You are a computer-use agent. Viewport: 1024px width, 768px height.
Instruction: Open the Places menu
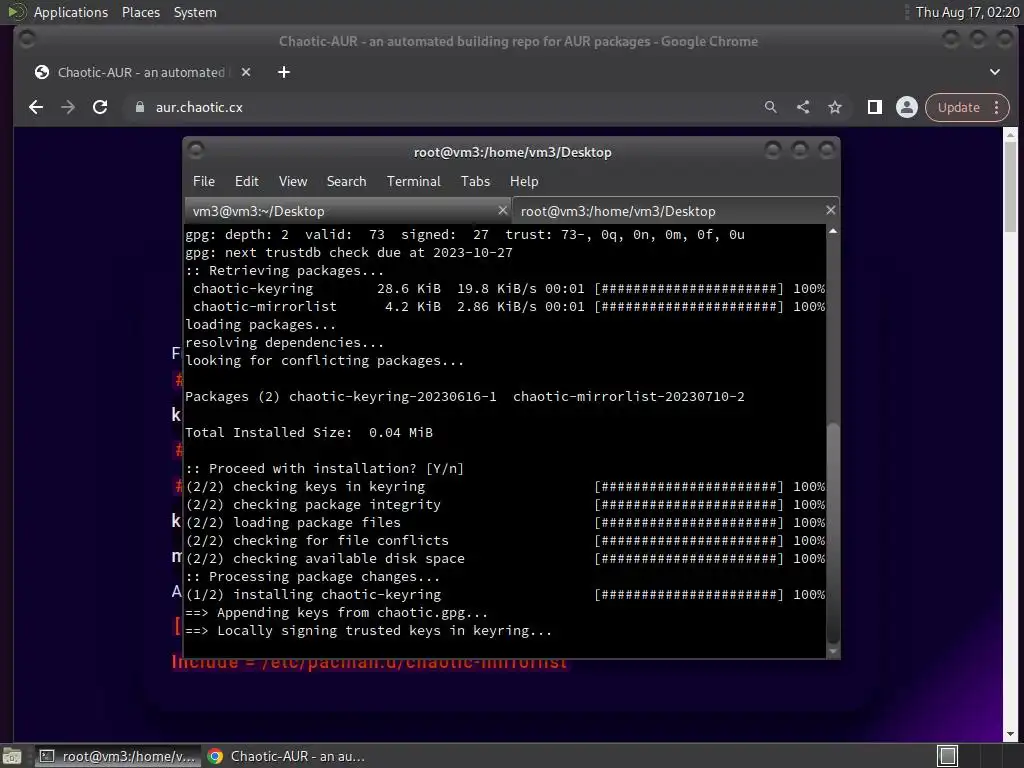click(140, 12)
